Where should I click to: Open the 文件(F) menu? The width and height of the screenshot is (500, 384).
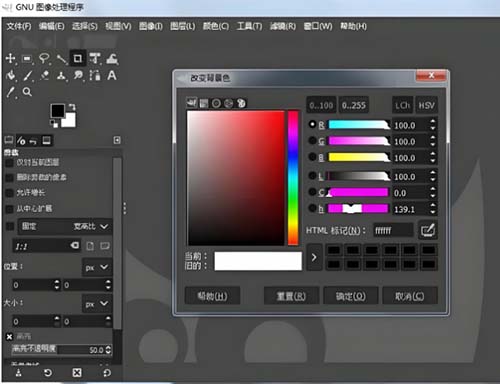(x=19, y=26)
